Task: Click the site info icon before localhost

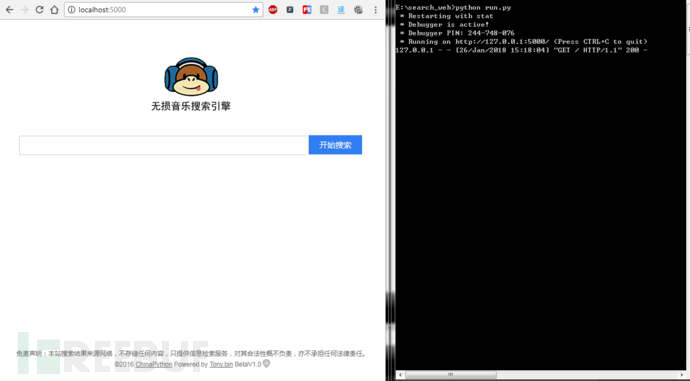Action: (x=71, y=10)
